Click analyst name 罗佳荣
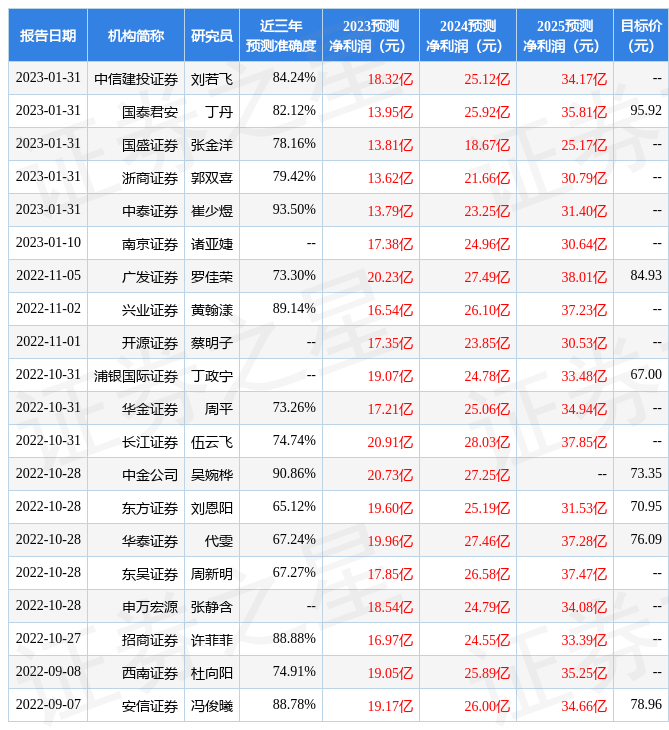Viewport: 669px width, 730px height. pos(212,277)
